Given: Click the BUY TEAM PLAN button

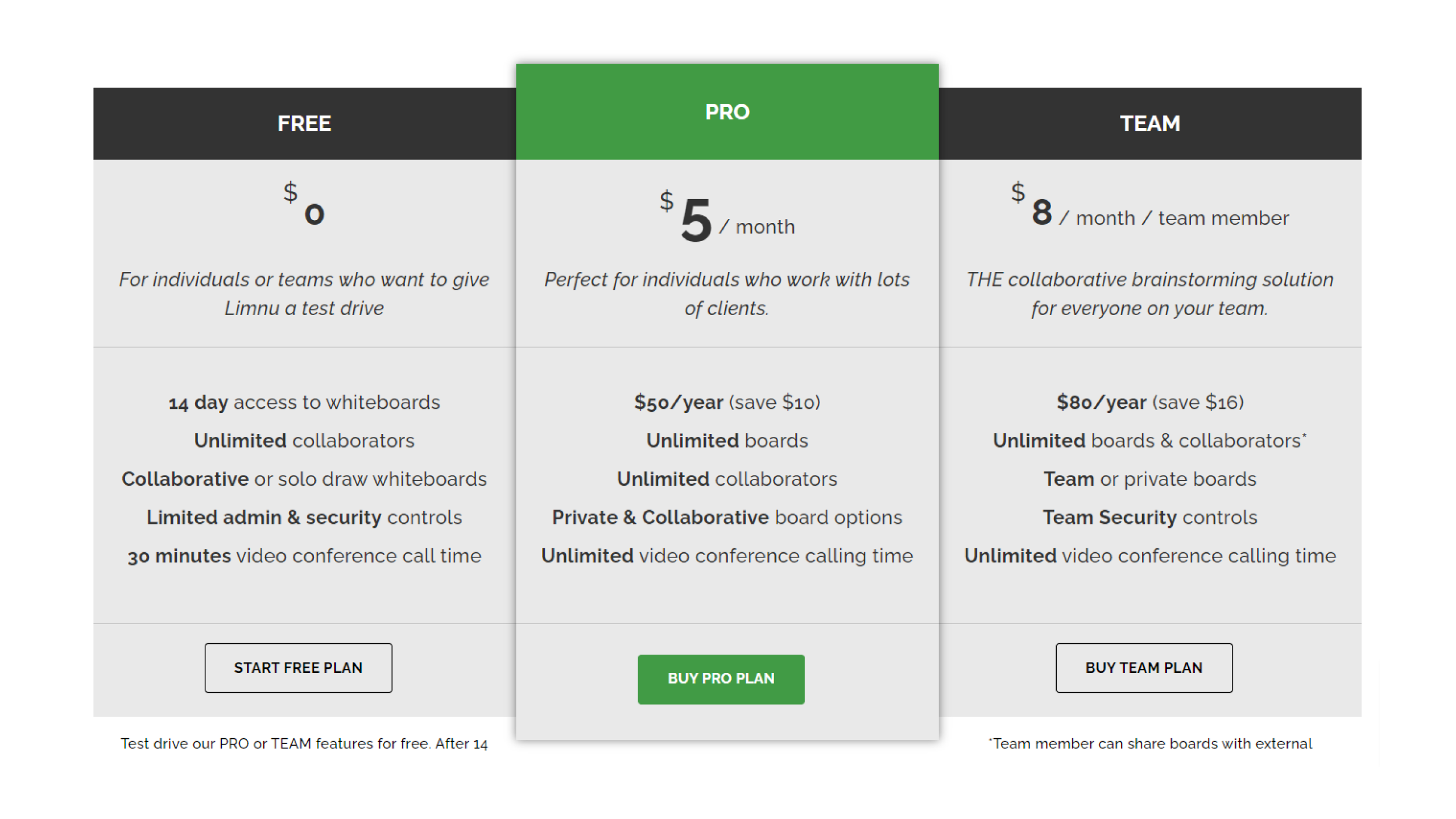Looking at the screenshot, I should [x=1144, y=668].
